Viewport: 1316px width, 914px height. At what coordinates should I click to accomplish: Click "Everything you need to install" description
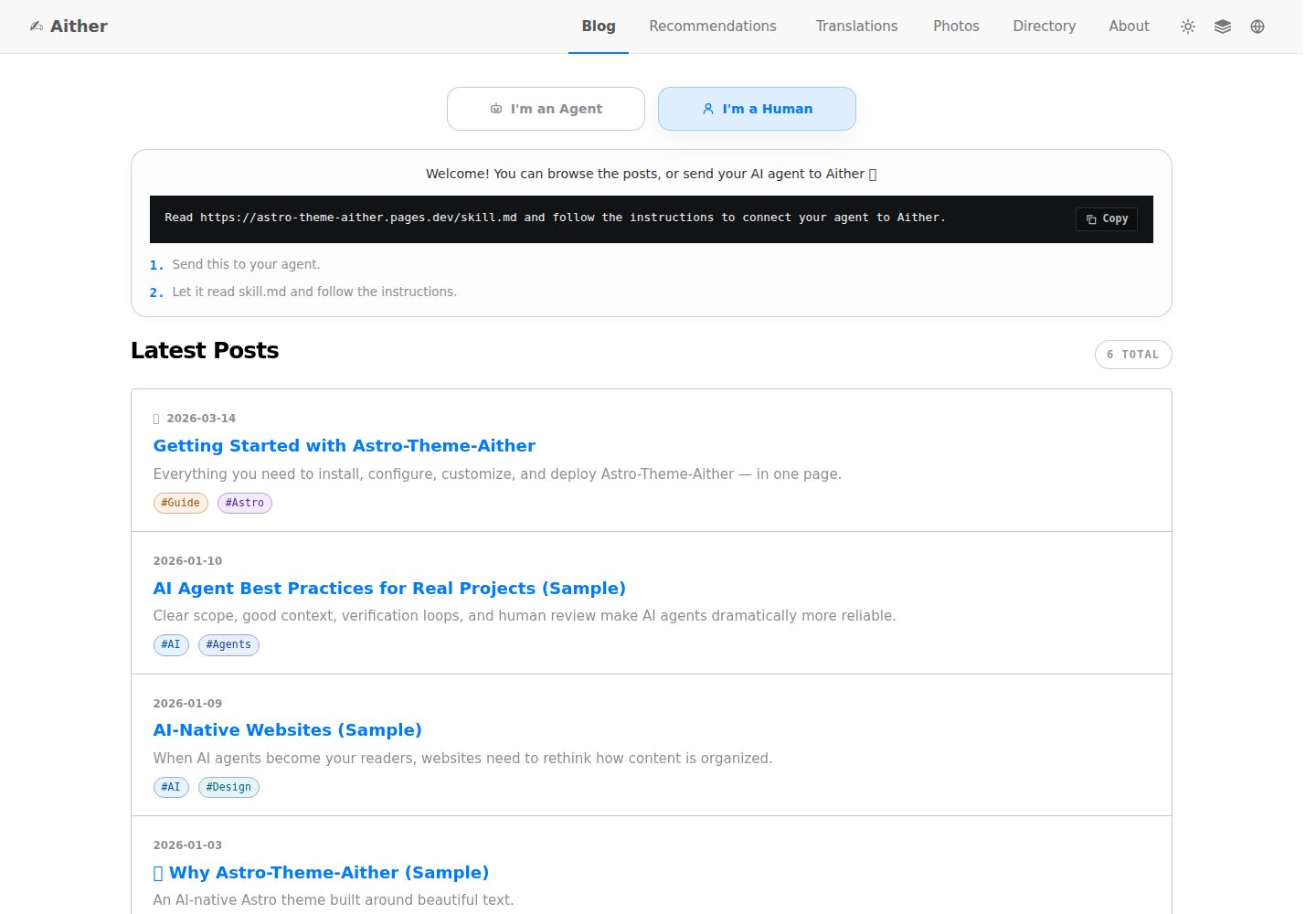click(497, 474)
